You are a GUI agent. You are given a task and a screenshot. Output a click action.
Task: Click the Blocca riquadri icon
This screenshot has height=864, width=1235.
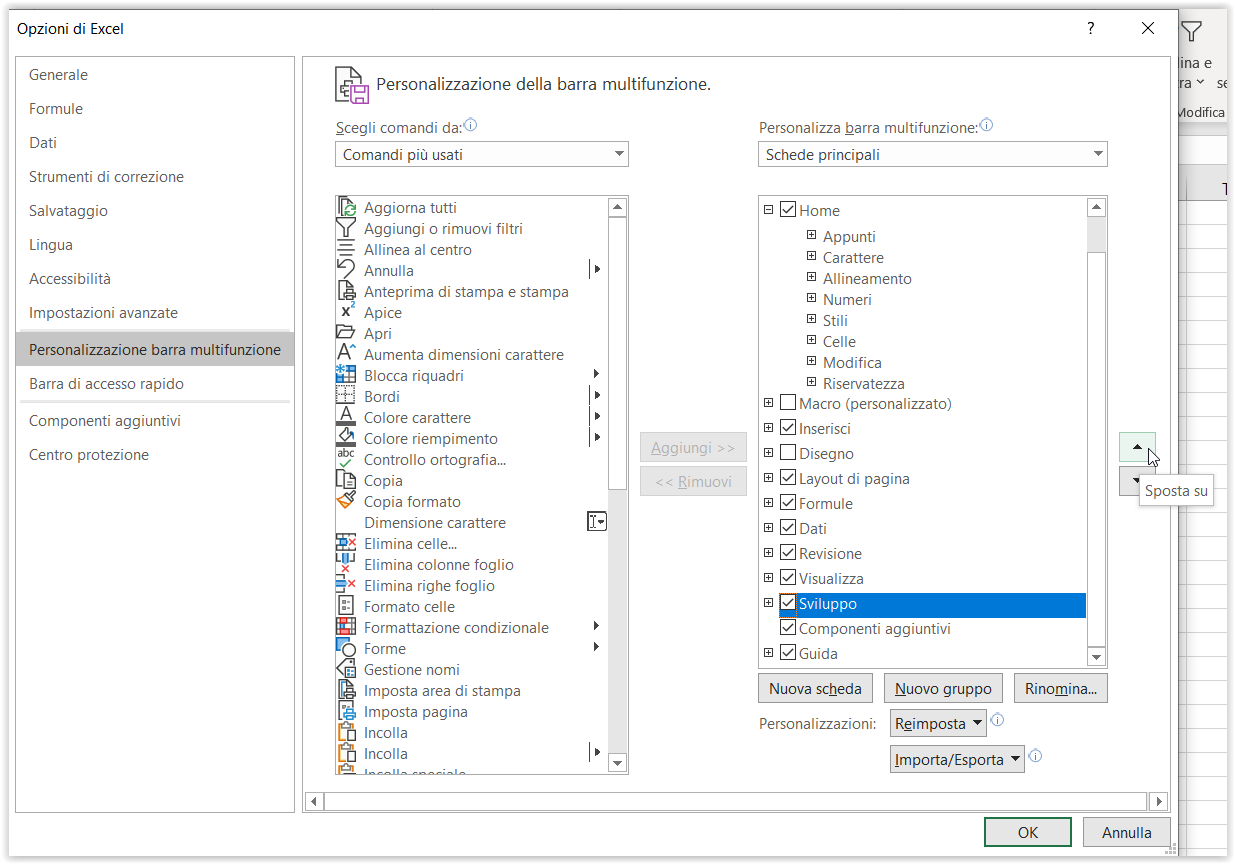[346, 375]
